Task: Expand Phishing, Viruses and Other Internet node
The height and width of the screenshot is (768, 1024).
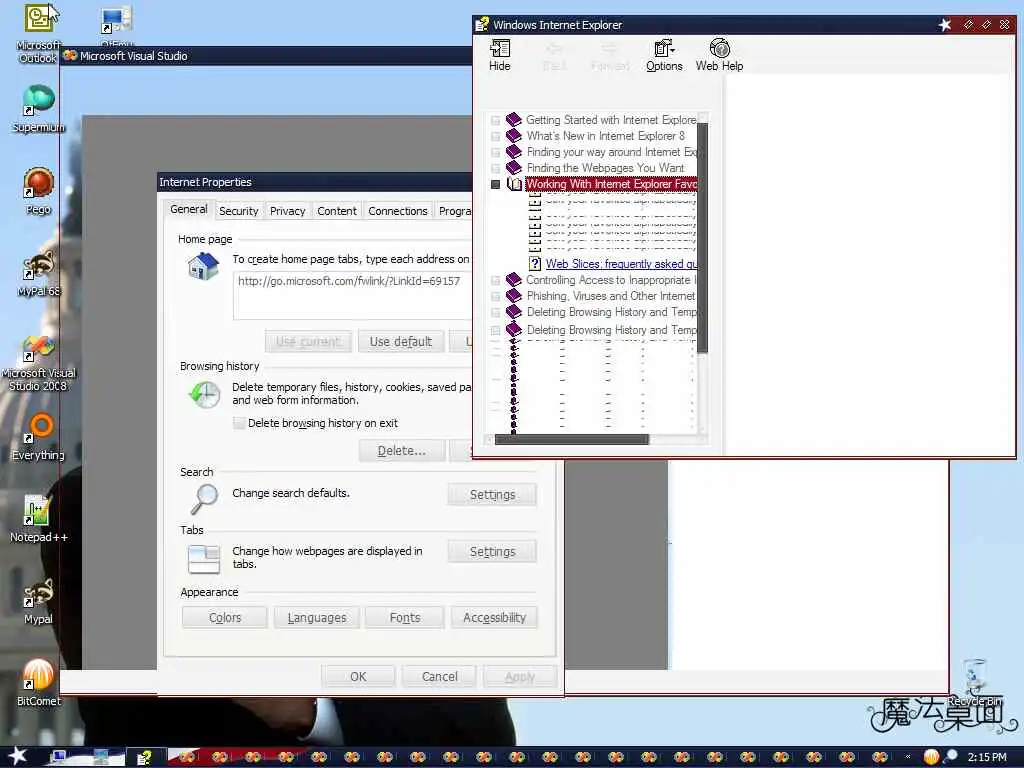Action: coord(496,296)
